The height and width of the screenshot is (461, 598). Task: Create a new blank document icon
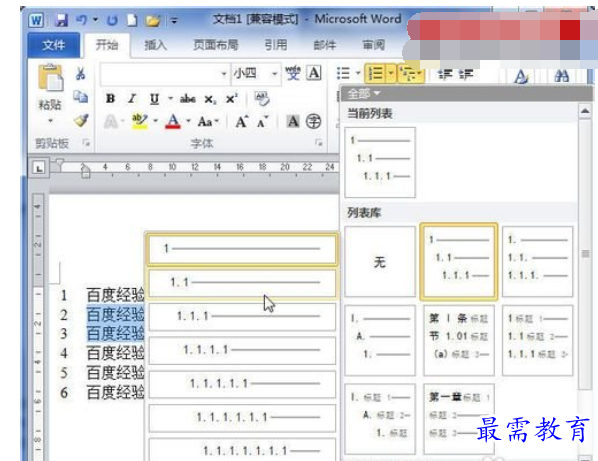click(132, 20)
